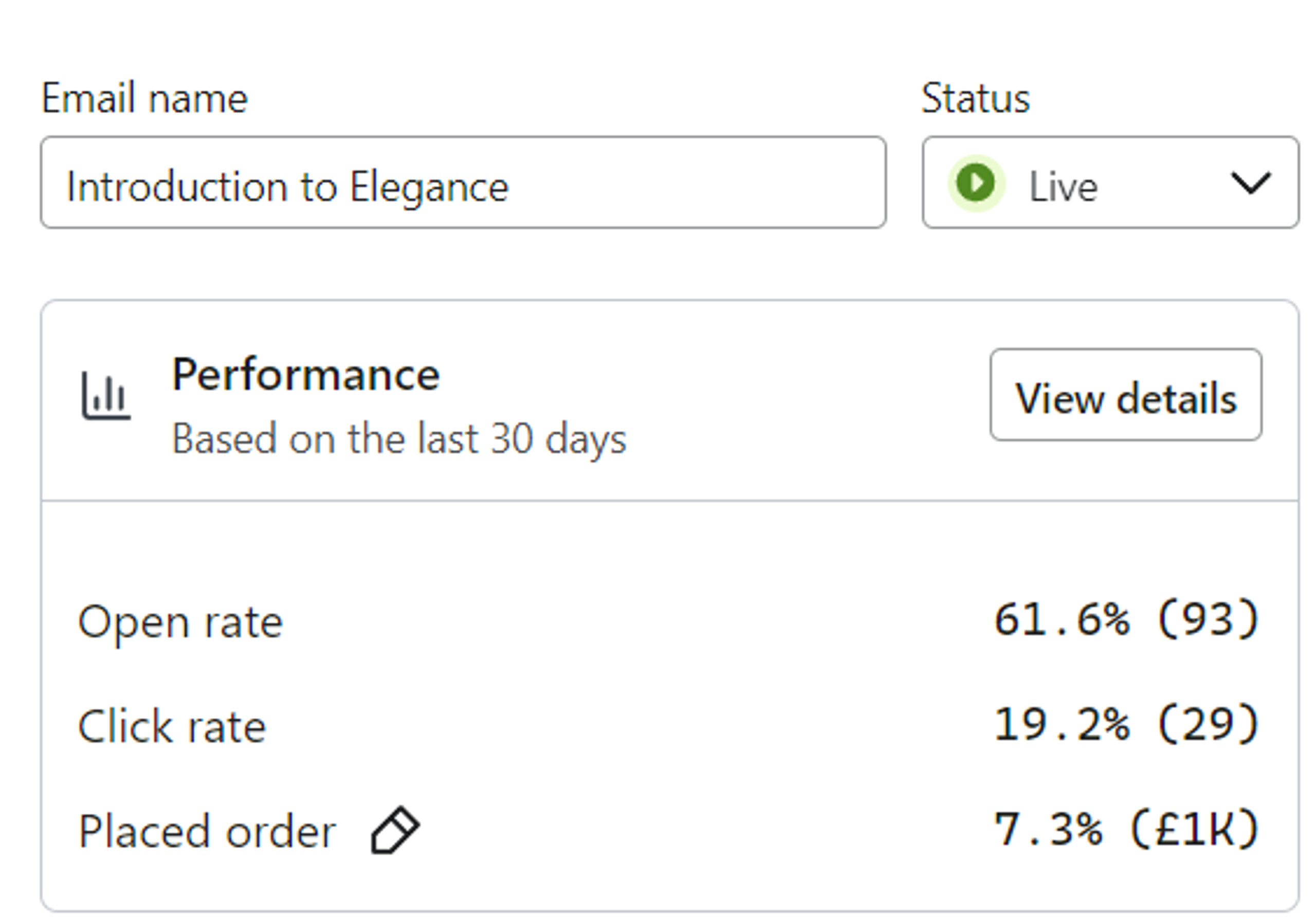Select the Click rate row label
Screen dimensions: 1316x917
[x=172, y=727]
